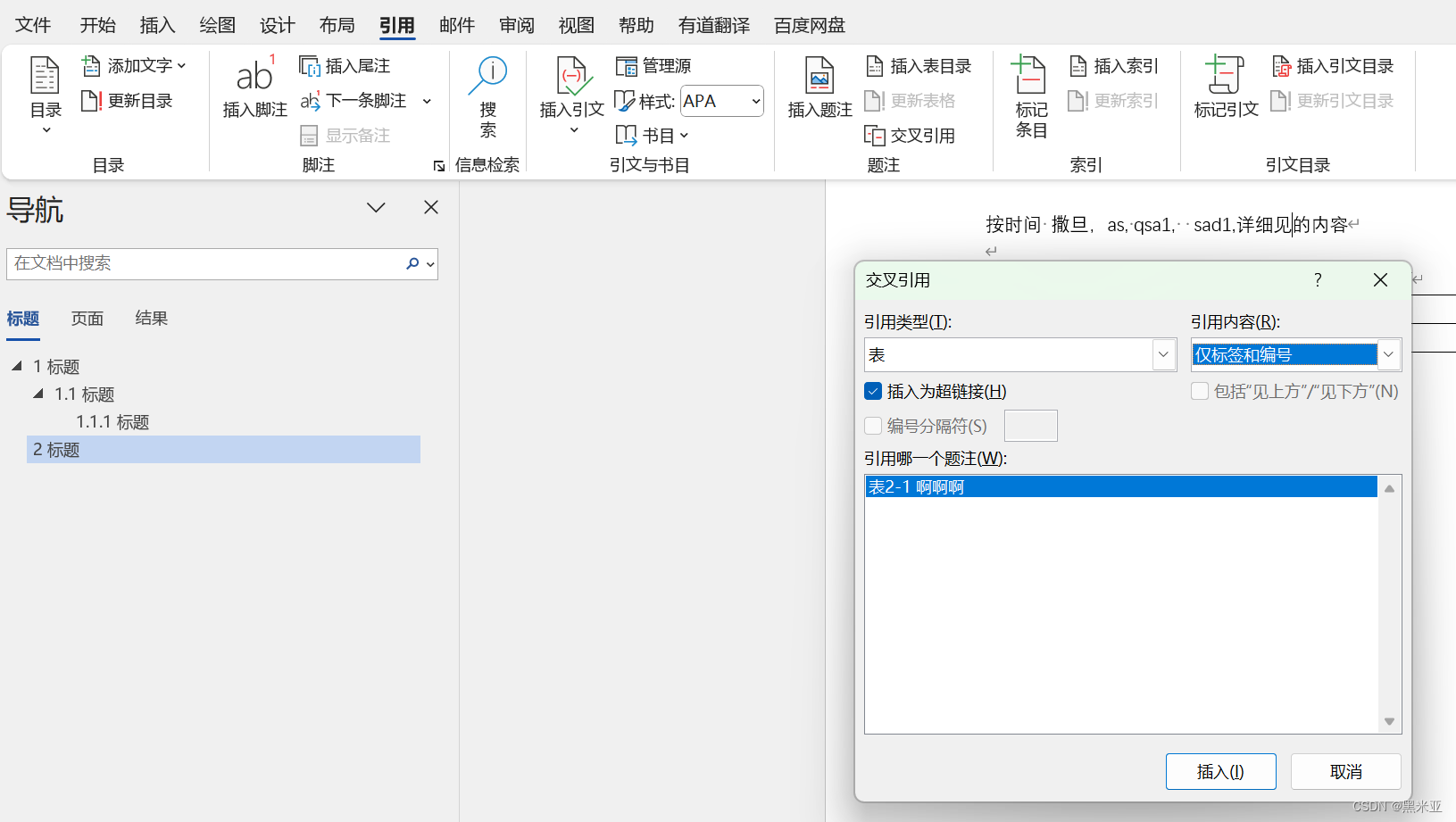1456x822 pixels.
Task: Click 标记条目 index entry button
Action: coord(1030,95)
